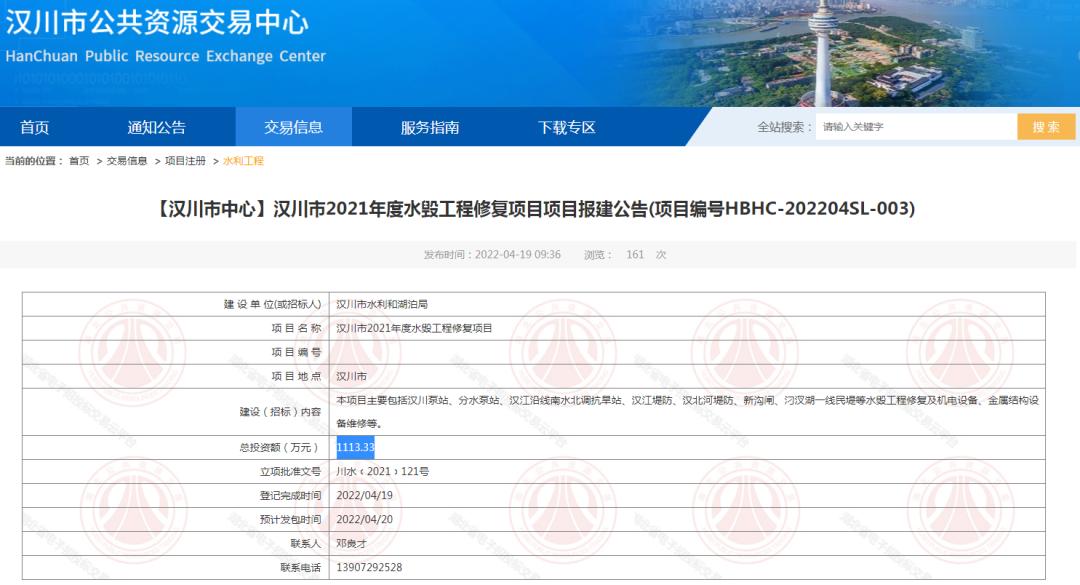Viewport: 1080px width, 585px height.
Task: Click the highlighted 1113.33 investment value
Action: (x=355, y=448)
